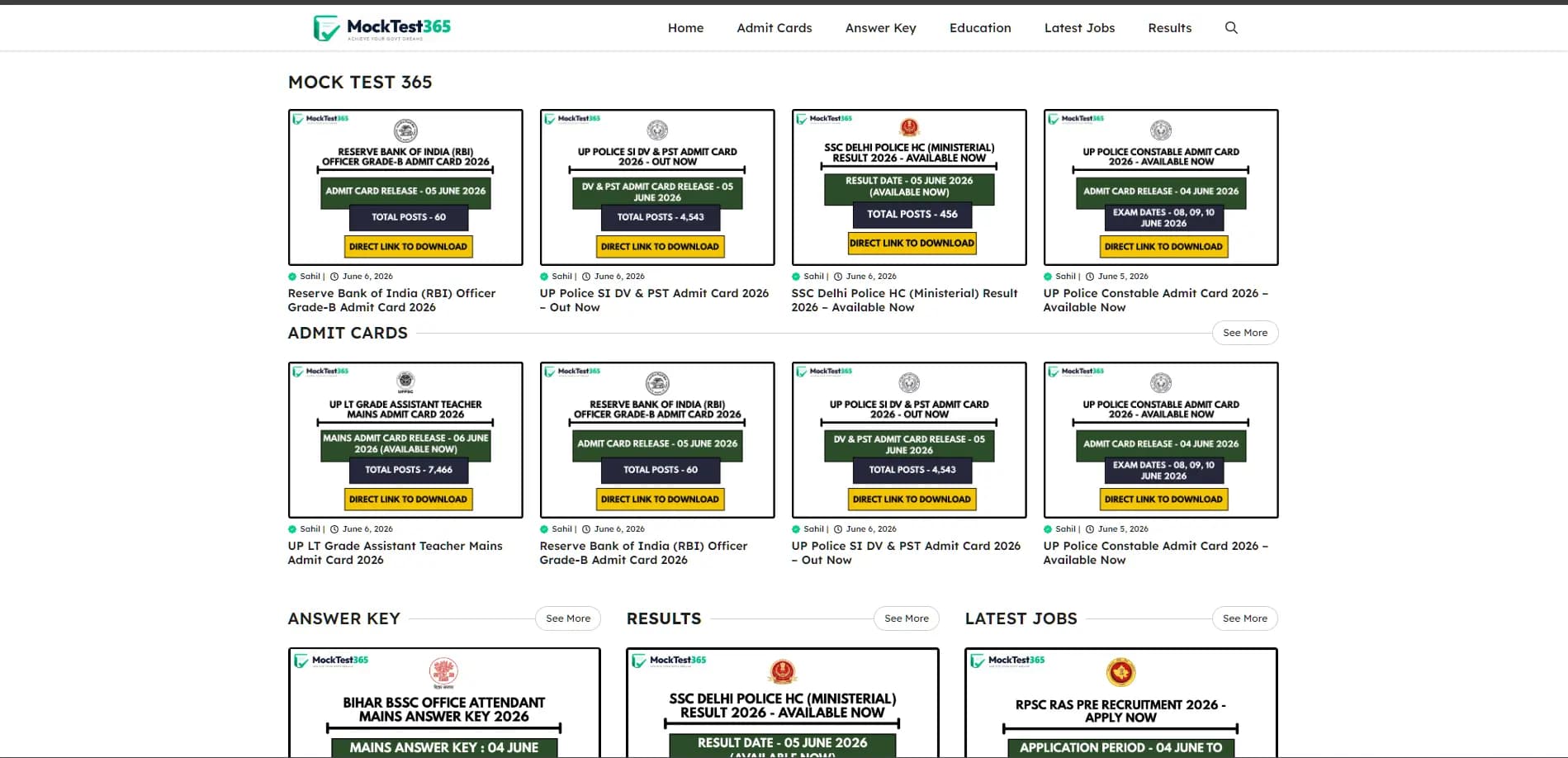The width and height of the screenshot is (1568, 758).
Task: Click the ADMIT CARDS section heading
Action: click(x=348, y=333)
